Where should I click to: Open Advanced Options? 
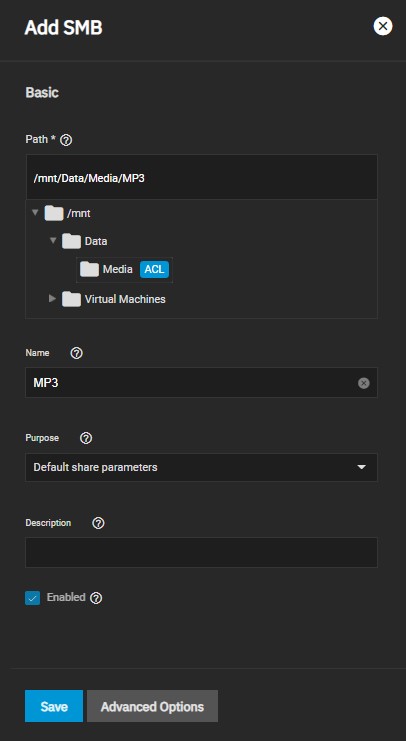click(x=152, y=706)
